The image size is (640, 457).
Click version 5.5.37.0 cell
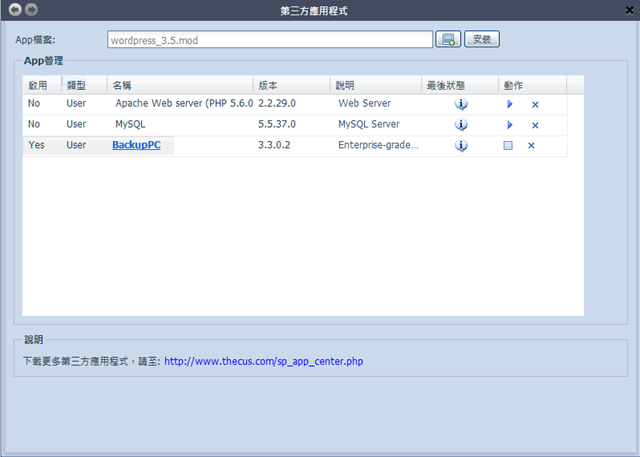click(277, 124)
